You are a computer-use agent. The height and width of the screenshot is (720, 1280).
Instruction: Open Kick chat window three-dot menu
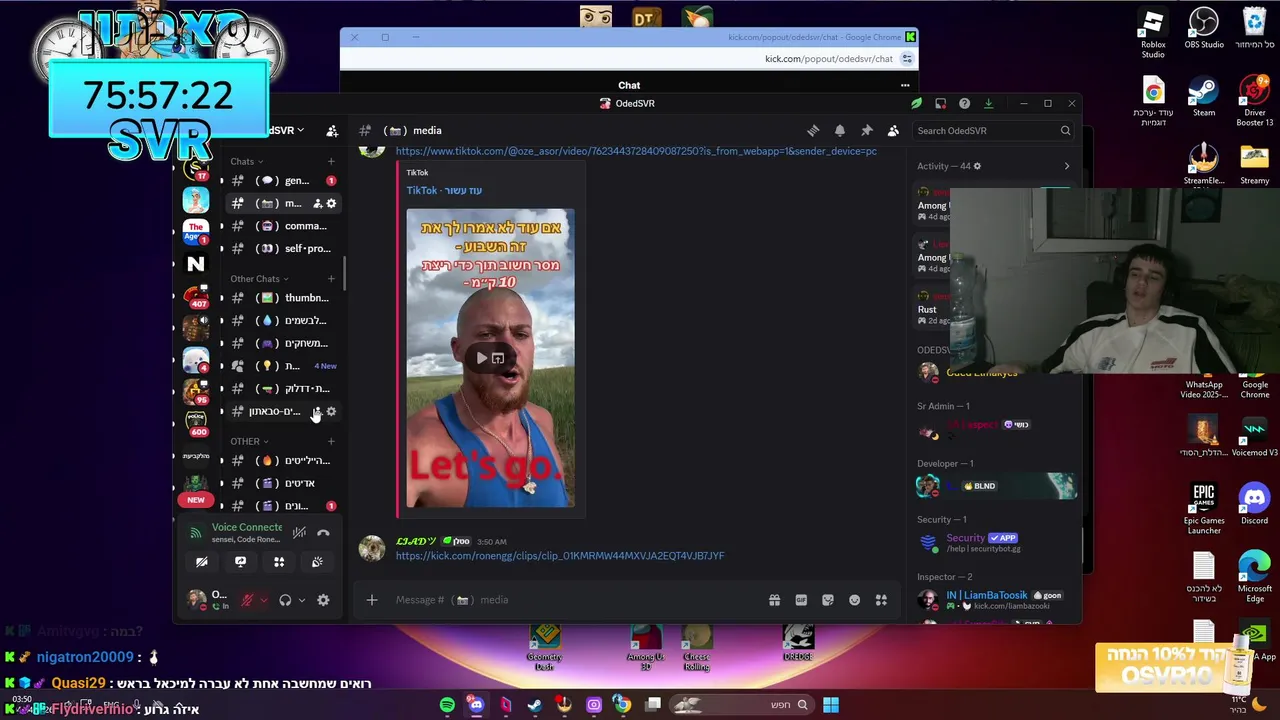tap(905, 85)
